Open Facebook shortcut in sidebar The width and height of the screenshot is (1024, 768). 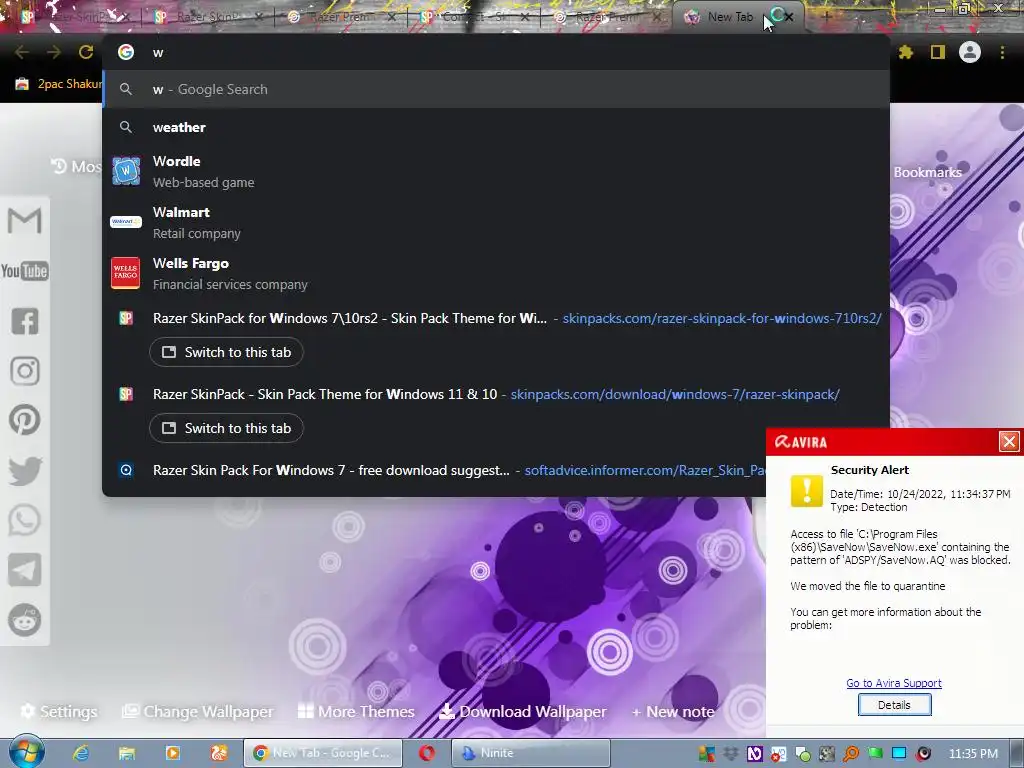pos(25,321)
